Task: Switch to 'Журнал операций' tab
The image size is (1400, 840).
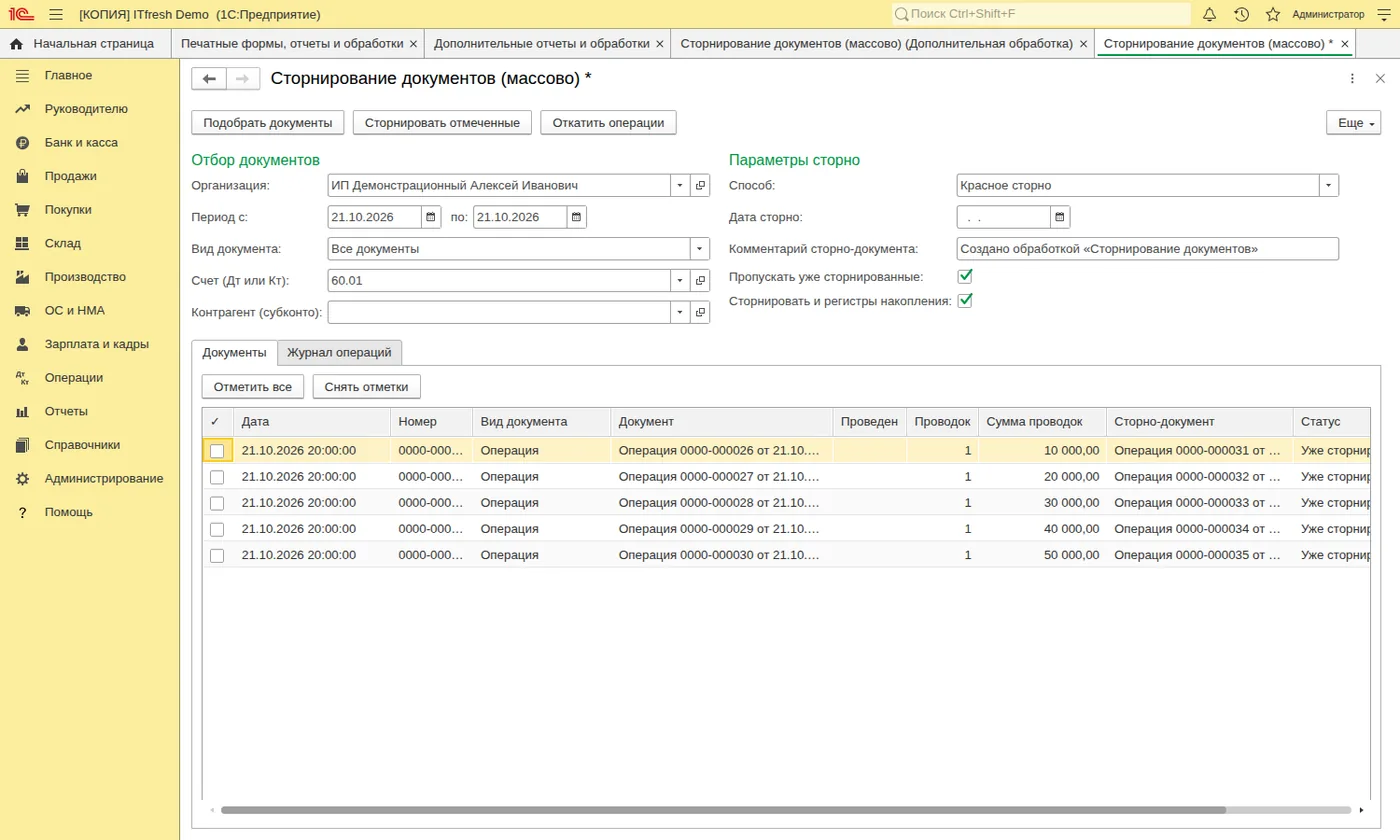Action: (339, 353)
